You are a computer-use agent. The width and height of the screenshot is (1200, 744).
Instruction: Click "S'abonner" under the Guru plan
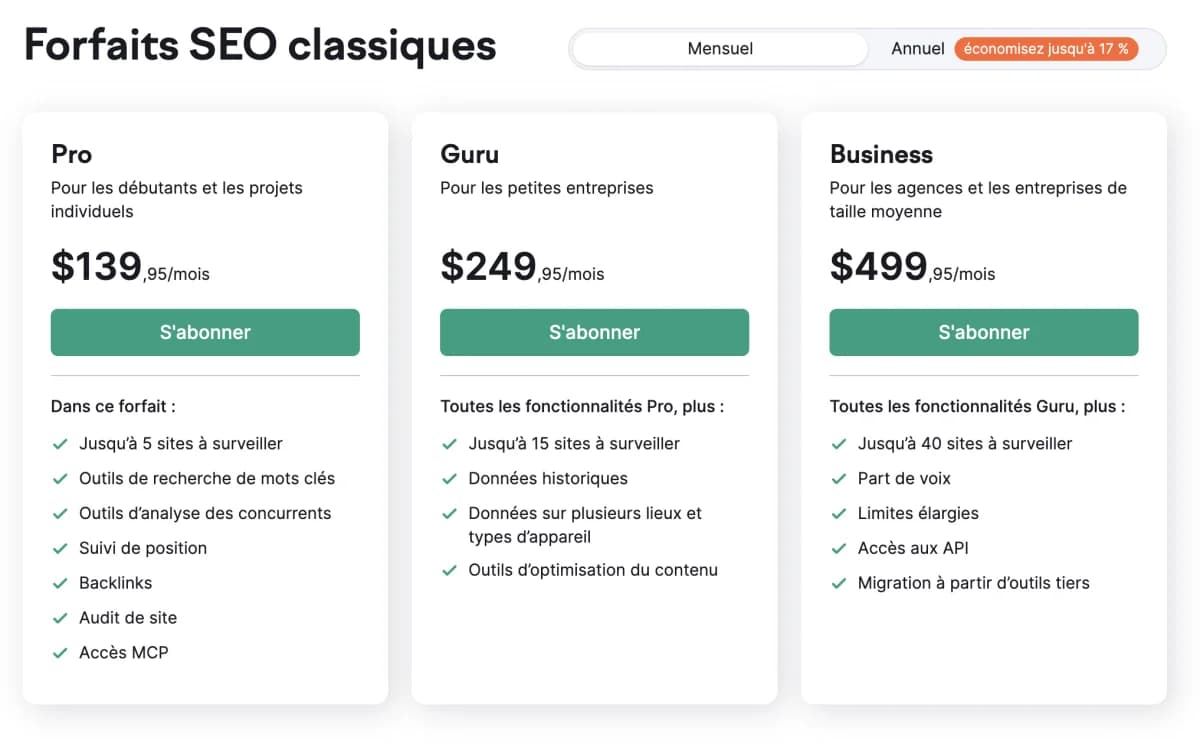594,332
